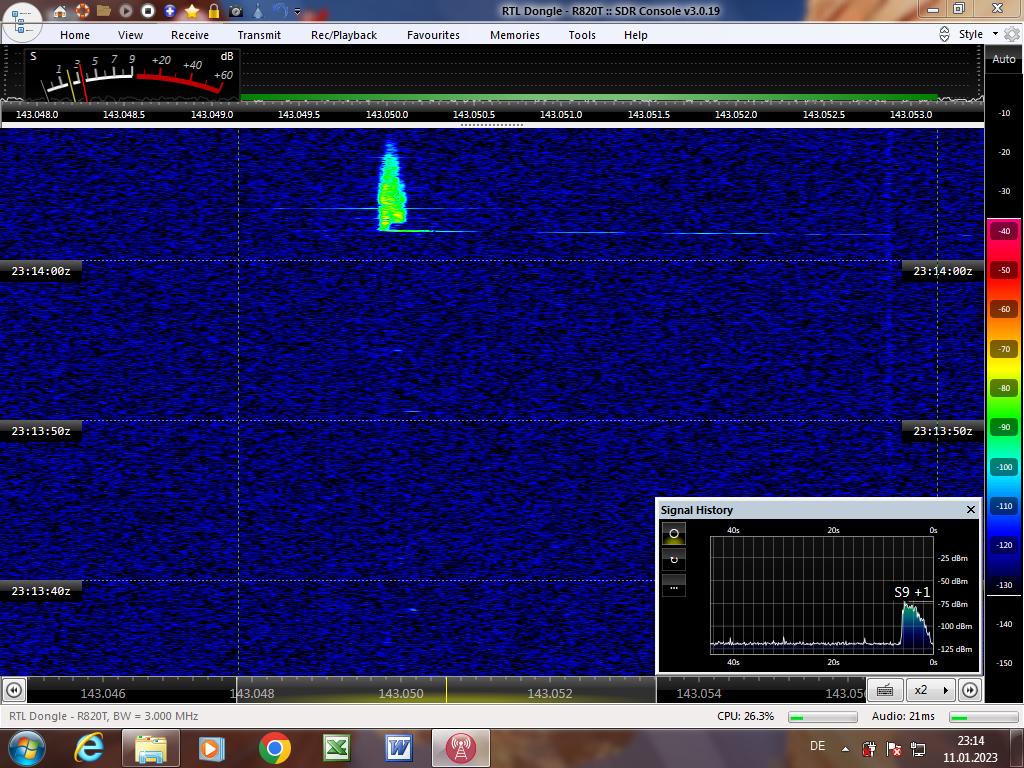
Task: Click the keyboard icon button
Action: 885,690
